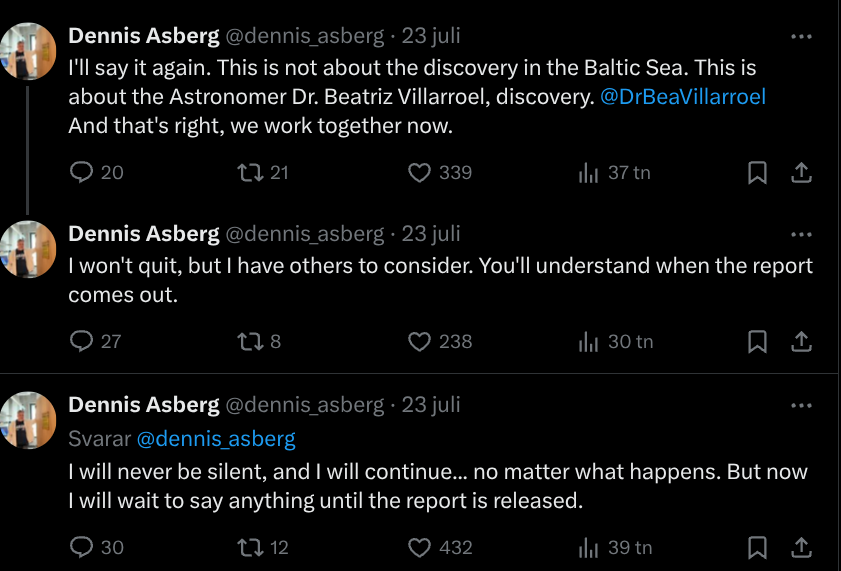841x571 pixels.
Task: Like the tweet with 339 likes
Action: coord(420,173)
